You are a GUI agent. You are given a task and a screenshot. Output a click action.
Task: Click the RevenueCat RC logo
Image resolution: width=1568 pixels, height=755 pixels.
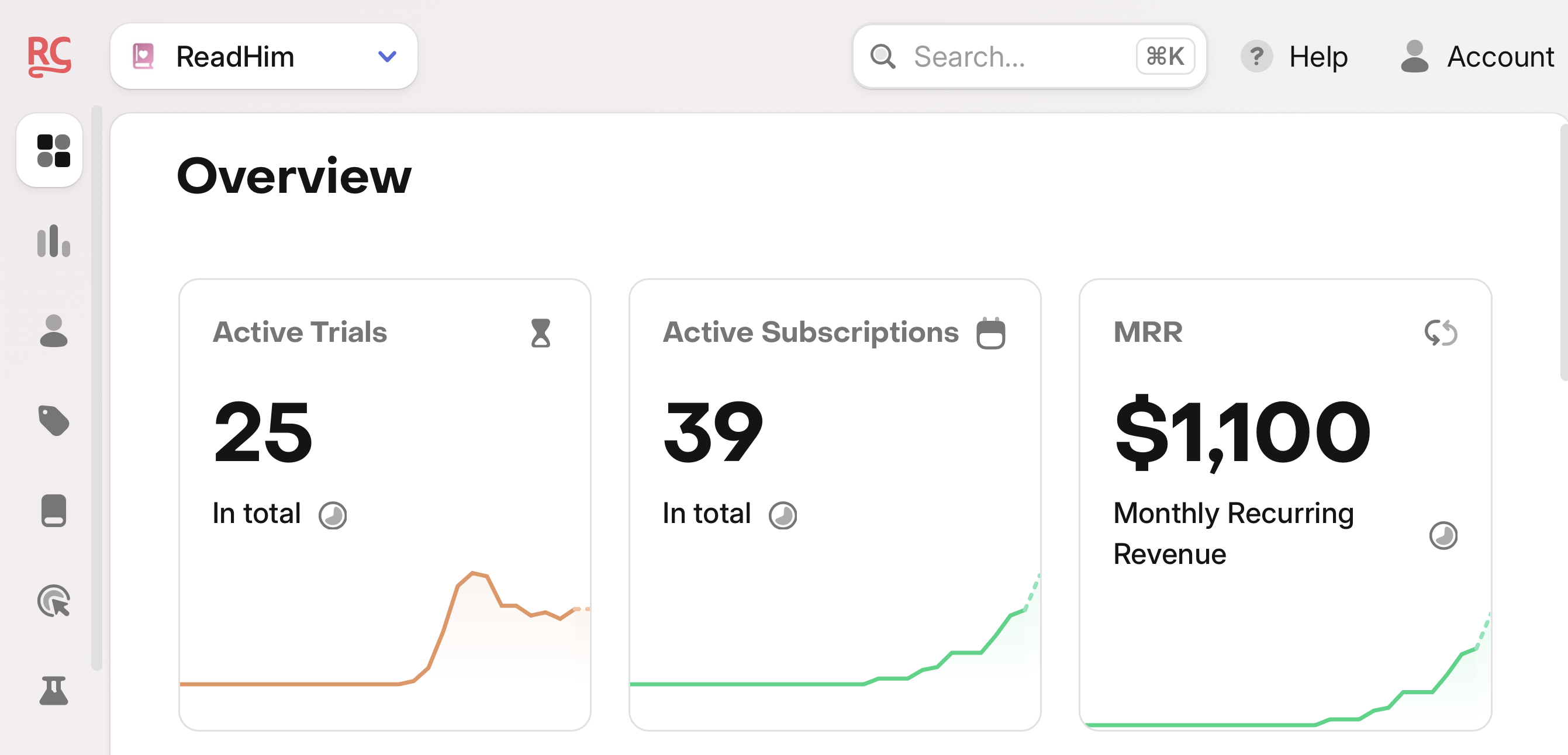point(49,56)
